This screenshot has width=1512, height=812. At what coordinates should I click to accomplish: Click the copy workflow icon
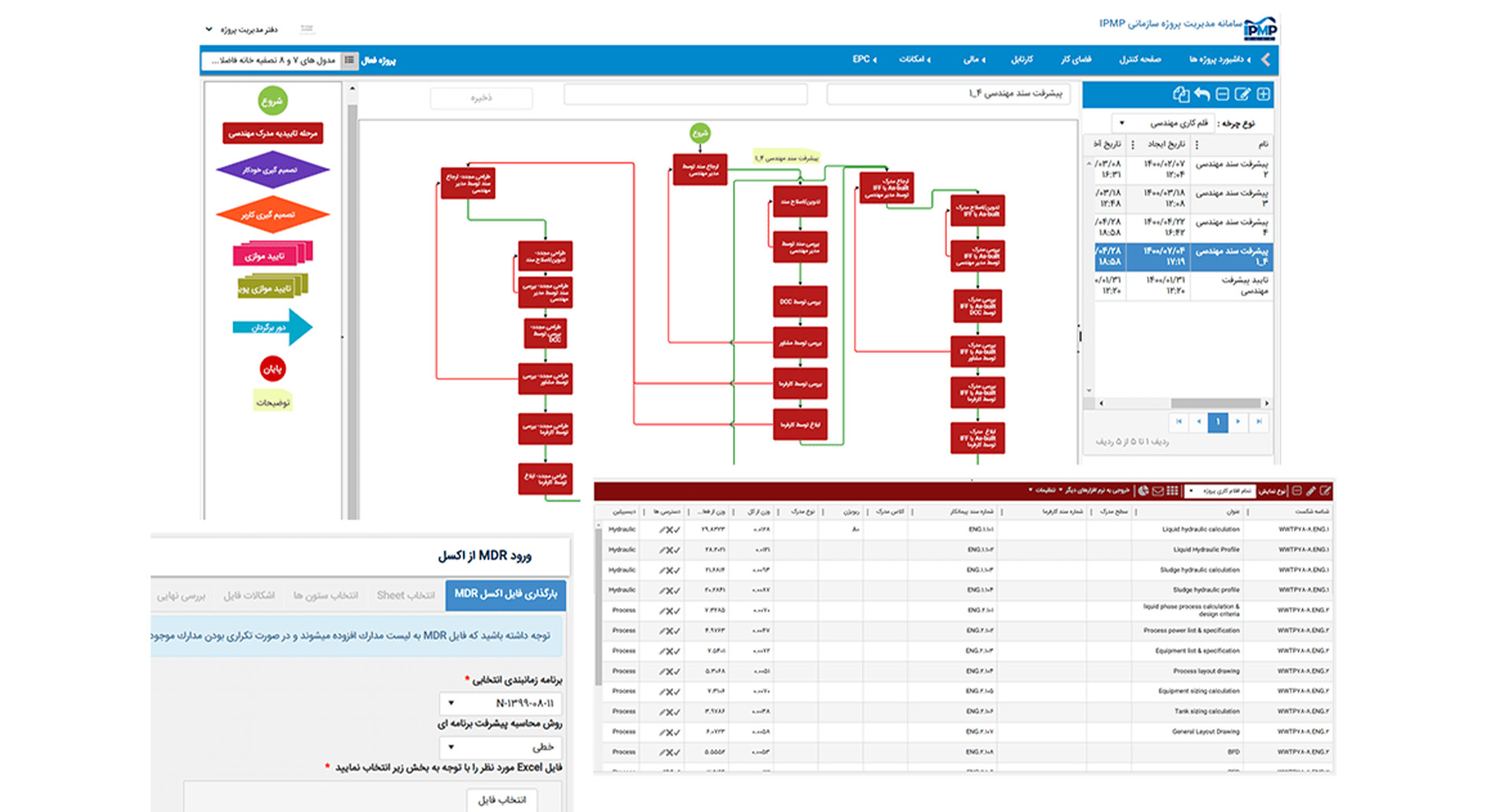point(1180,95)
